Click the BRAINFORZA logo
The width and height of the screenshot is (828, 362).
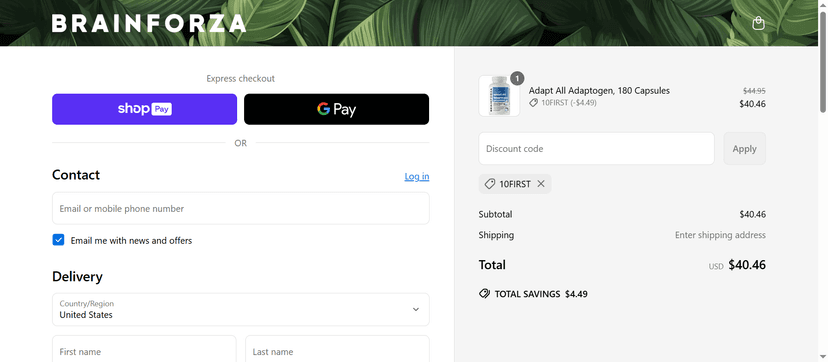tap(149, 23)
